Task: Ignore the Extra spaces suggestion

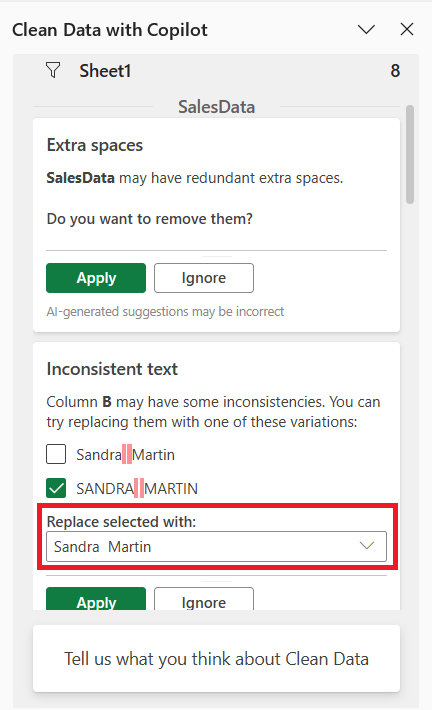Action: (x=204, y=278)
